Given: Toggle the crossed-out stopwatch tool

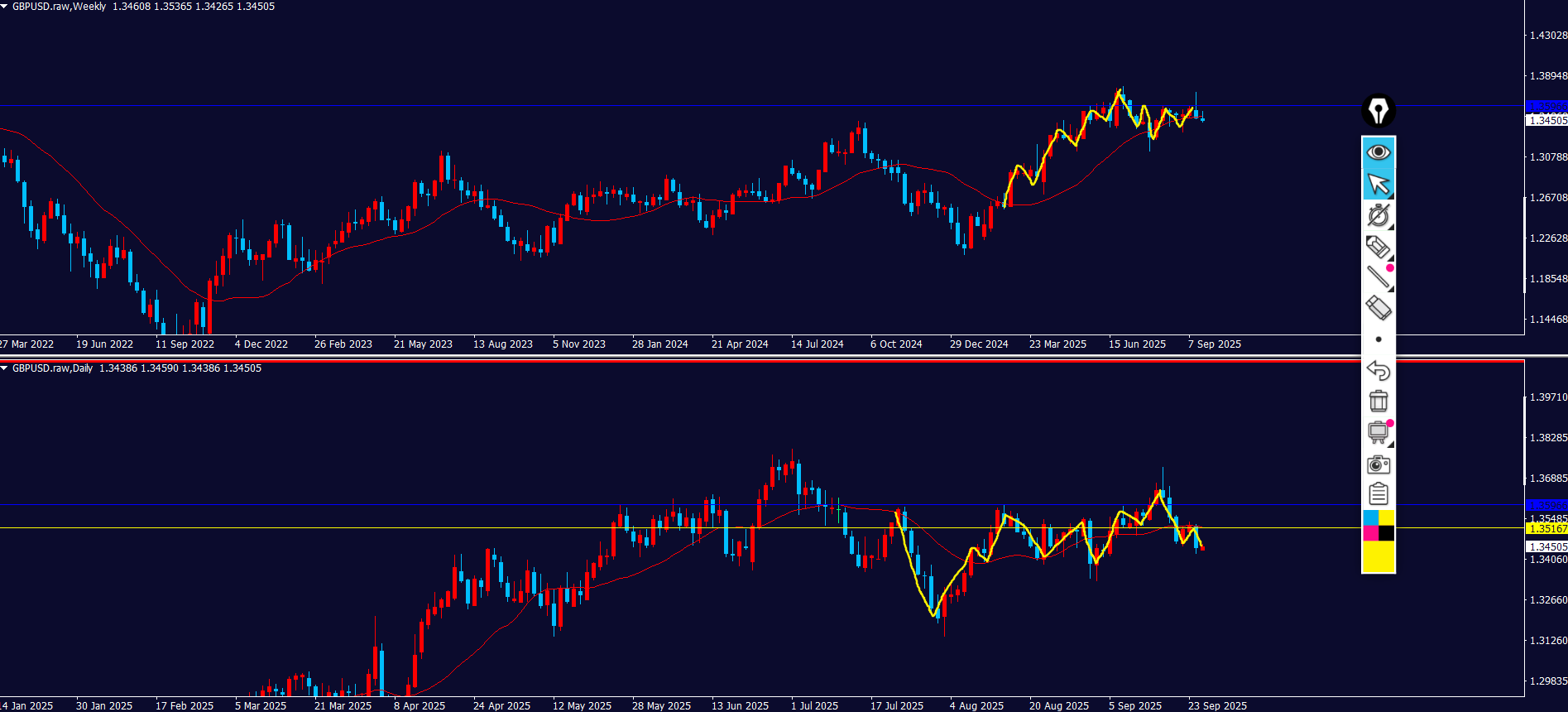Looking at the screenshot, I should (x=1378, y=215).
